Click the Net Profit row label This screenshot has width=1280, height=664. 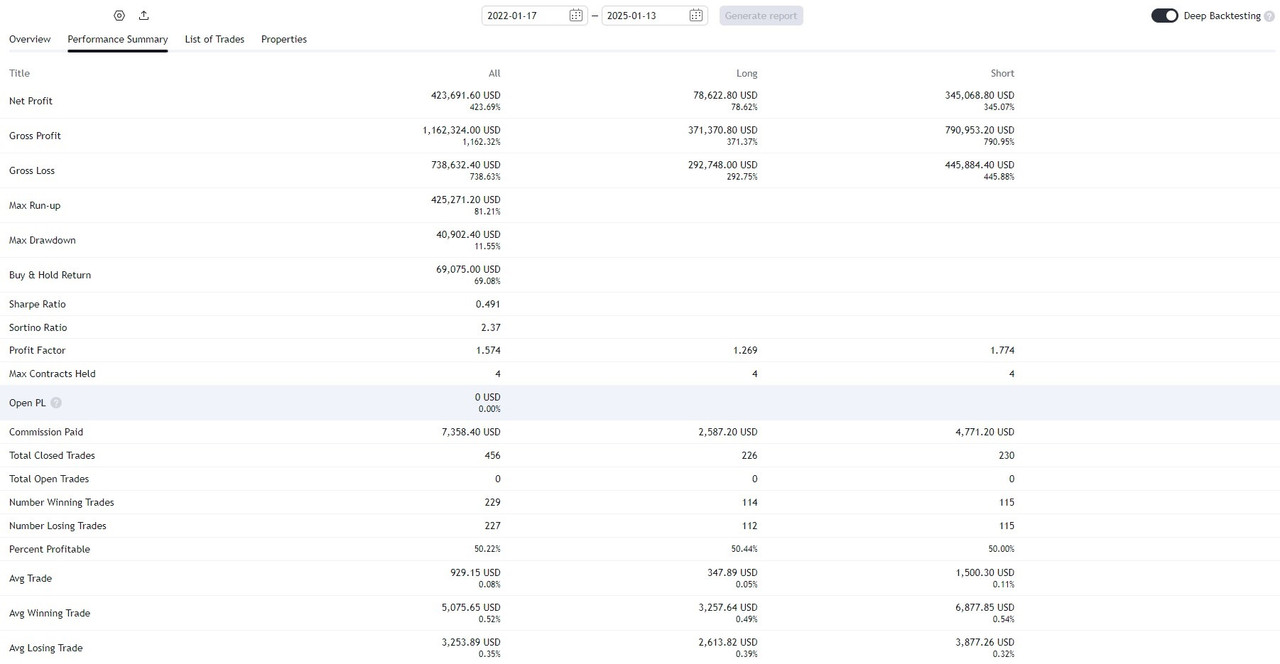coord(31,101)
